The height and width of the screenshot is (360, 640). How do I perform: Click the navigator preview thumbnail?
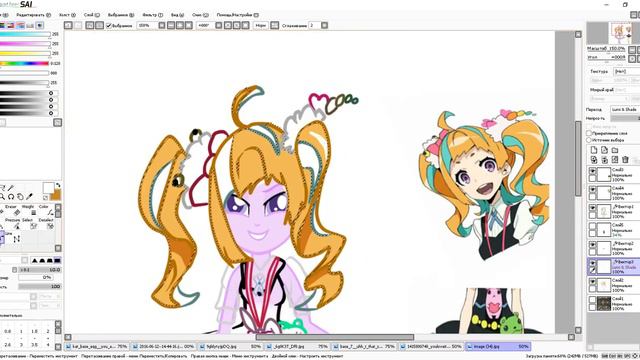coord(621,33)
